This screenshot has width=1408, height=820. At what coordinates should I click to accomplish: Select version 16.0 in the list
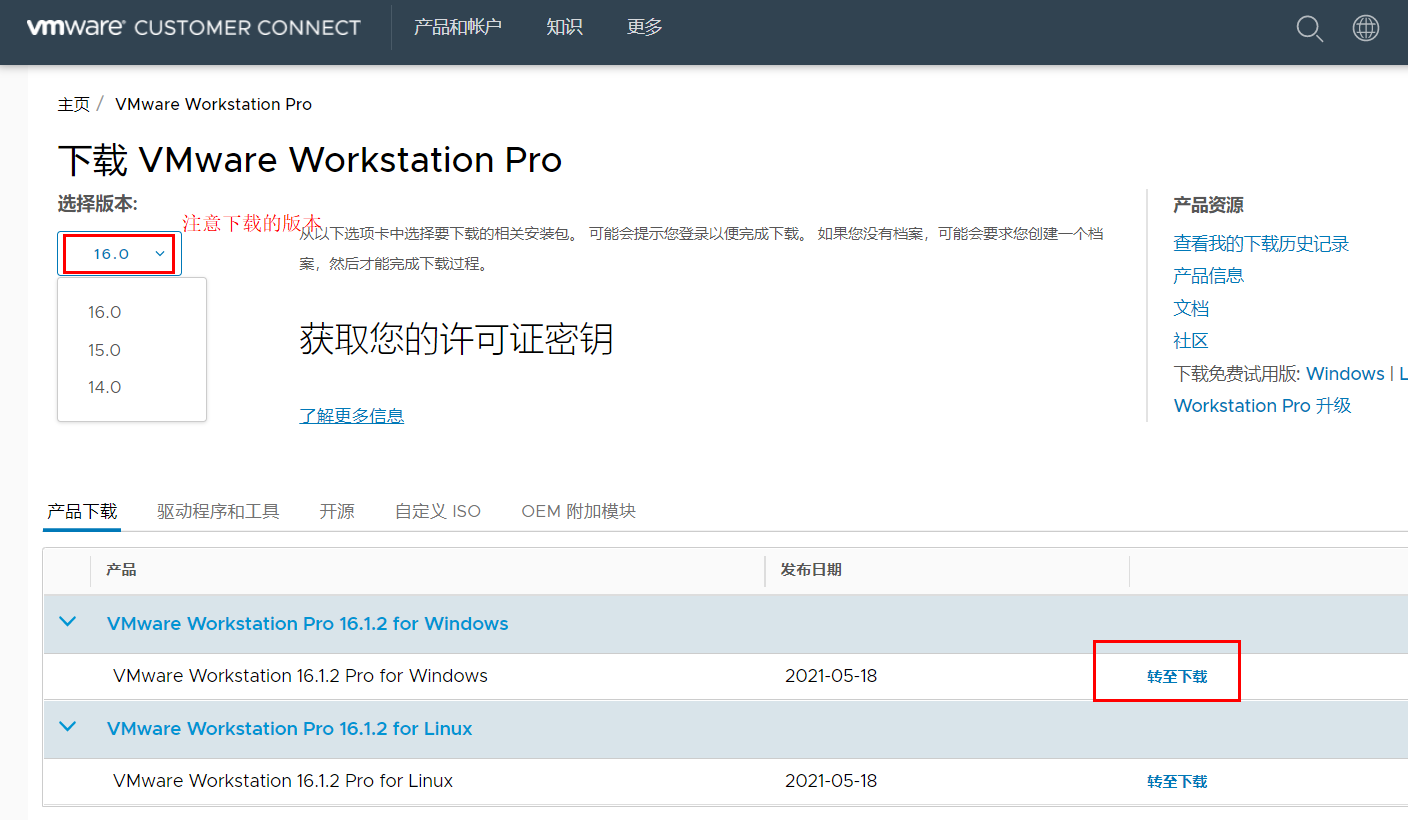pos(104,312)
